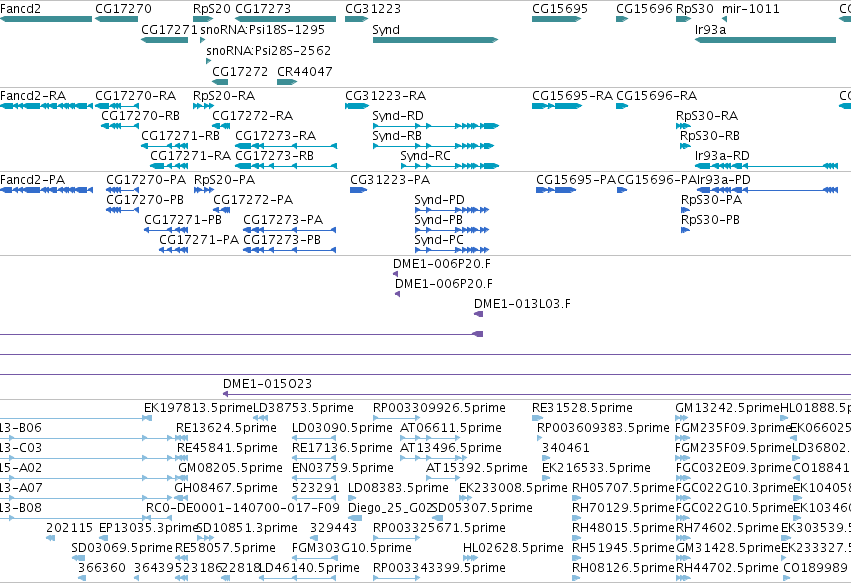Select the CG31223 gene label
This screenshot has width=851, height=583.
373,9
